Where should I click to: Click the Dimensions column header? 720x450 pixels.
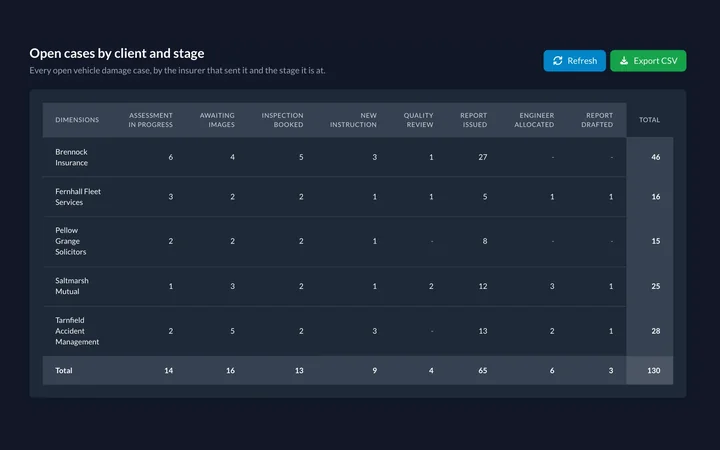[77, 120]
